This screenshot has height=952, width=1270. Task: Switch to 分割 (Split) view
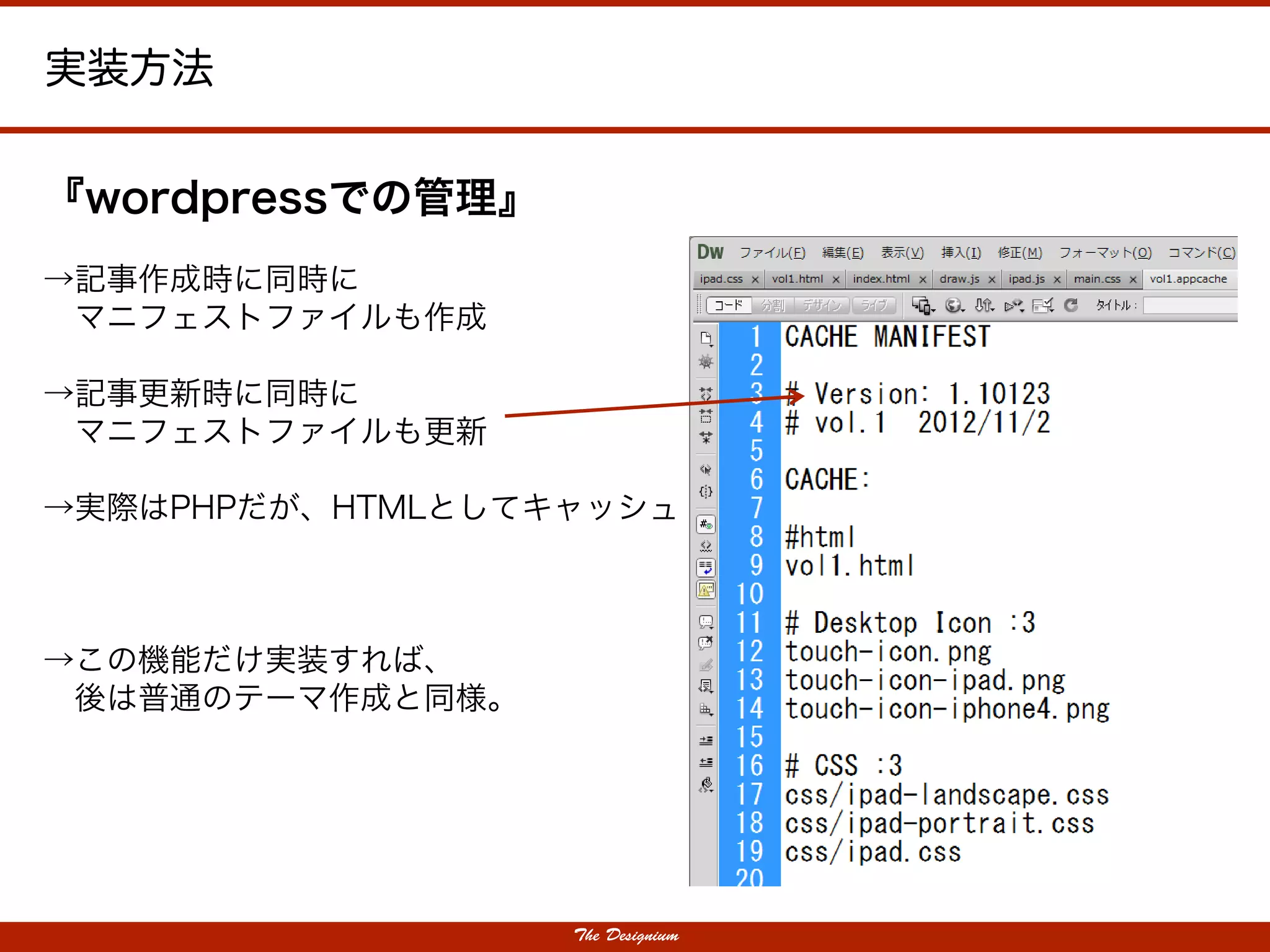[x=773, y=305]
